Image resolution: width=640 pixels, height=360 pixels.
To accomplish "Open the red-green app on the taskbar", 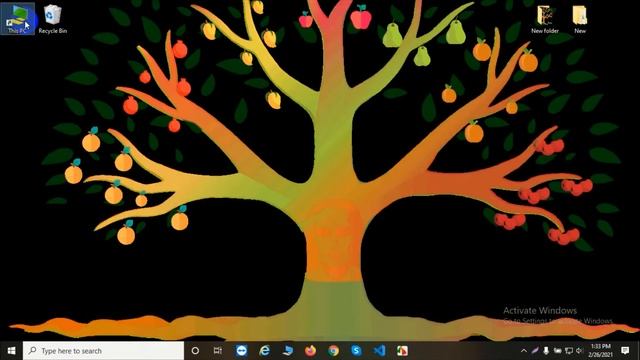I will pos(402,351).
